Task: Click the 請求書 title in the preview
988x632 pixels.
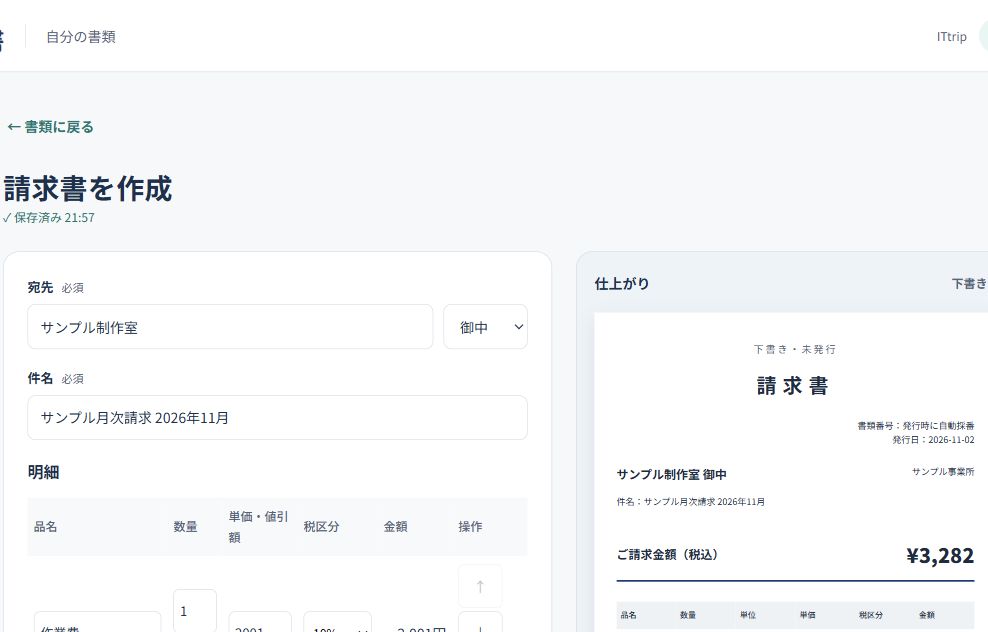Action: (793, 386)
